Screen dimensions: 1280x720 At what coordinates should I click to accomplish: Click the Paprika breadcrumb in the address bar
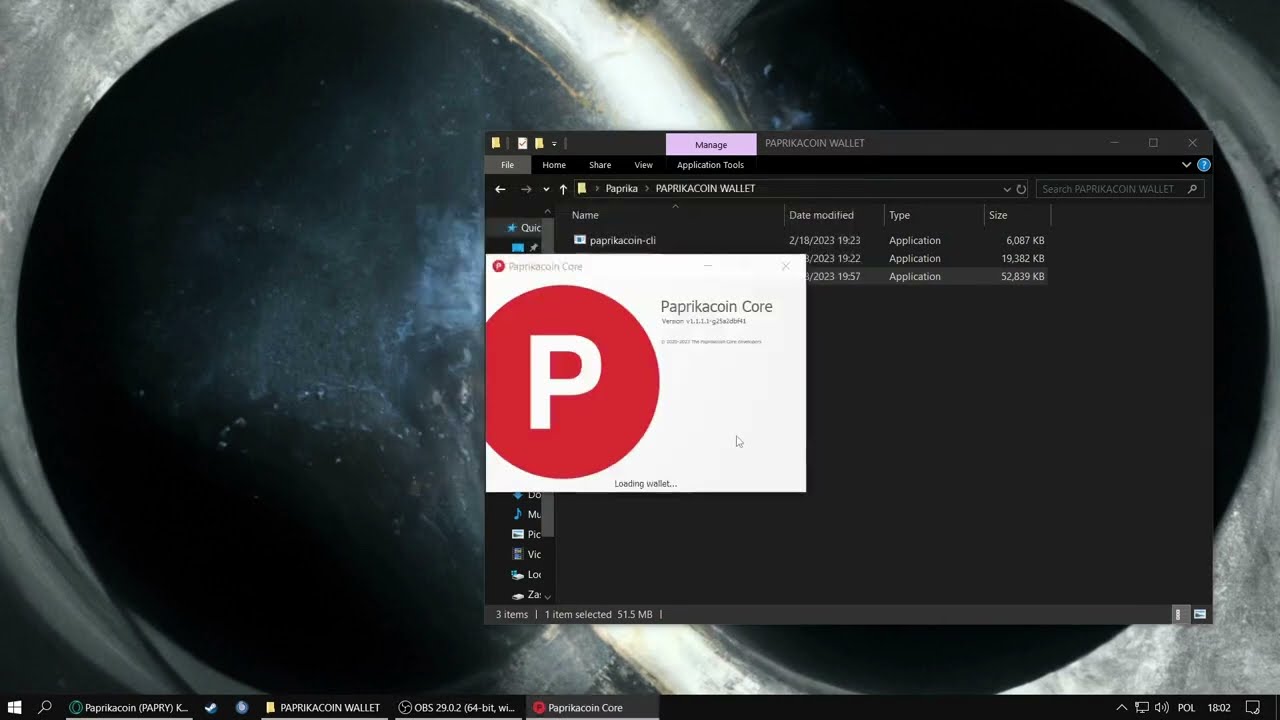coord(621,189)
